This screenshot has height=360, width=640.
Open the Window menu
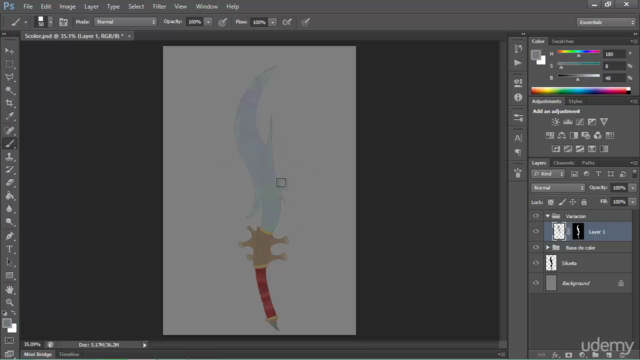click(207, 7)
